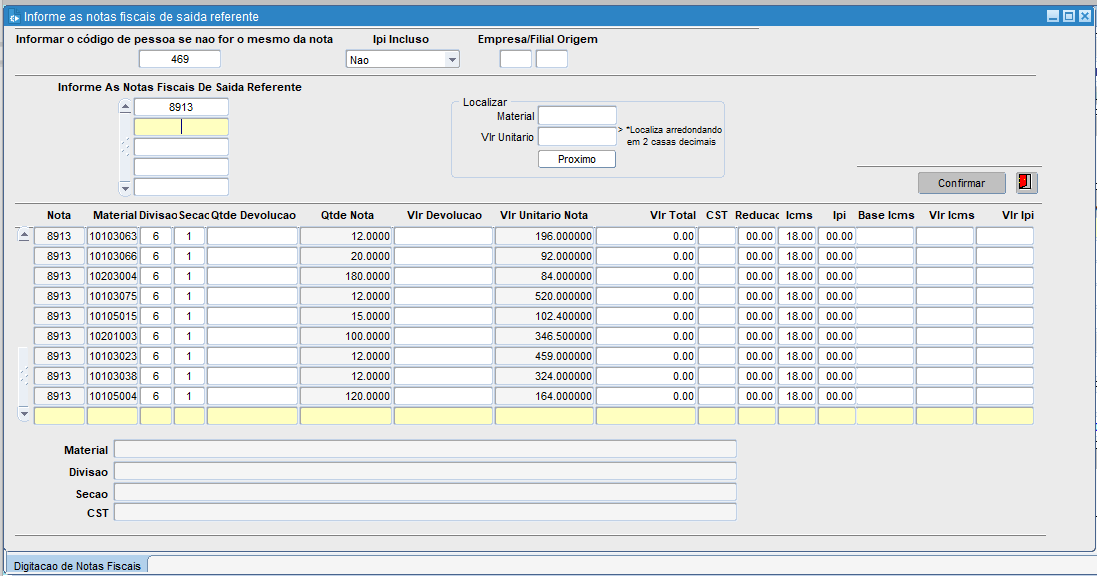1097x576 pixels.
Task: Click the bottom CST description field
Action: pyautogui.click(x=425, y=512)
